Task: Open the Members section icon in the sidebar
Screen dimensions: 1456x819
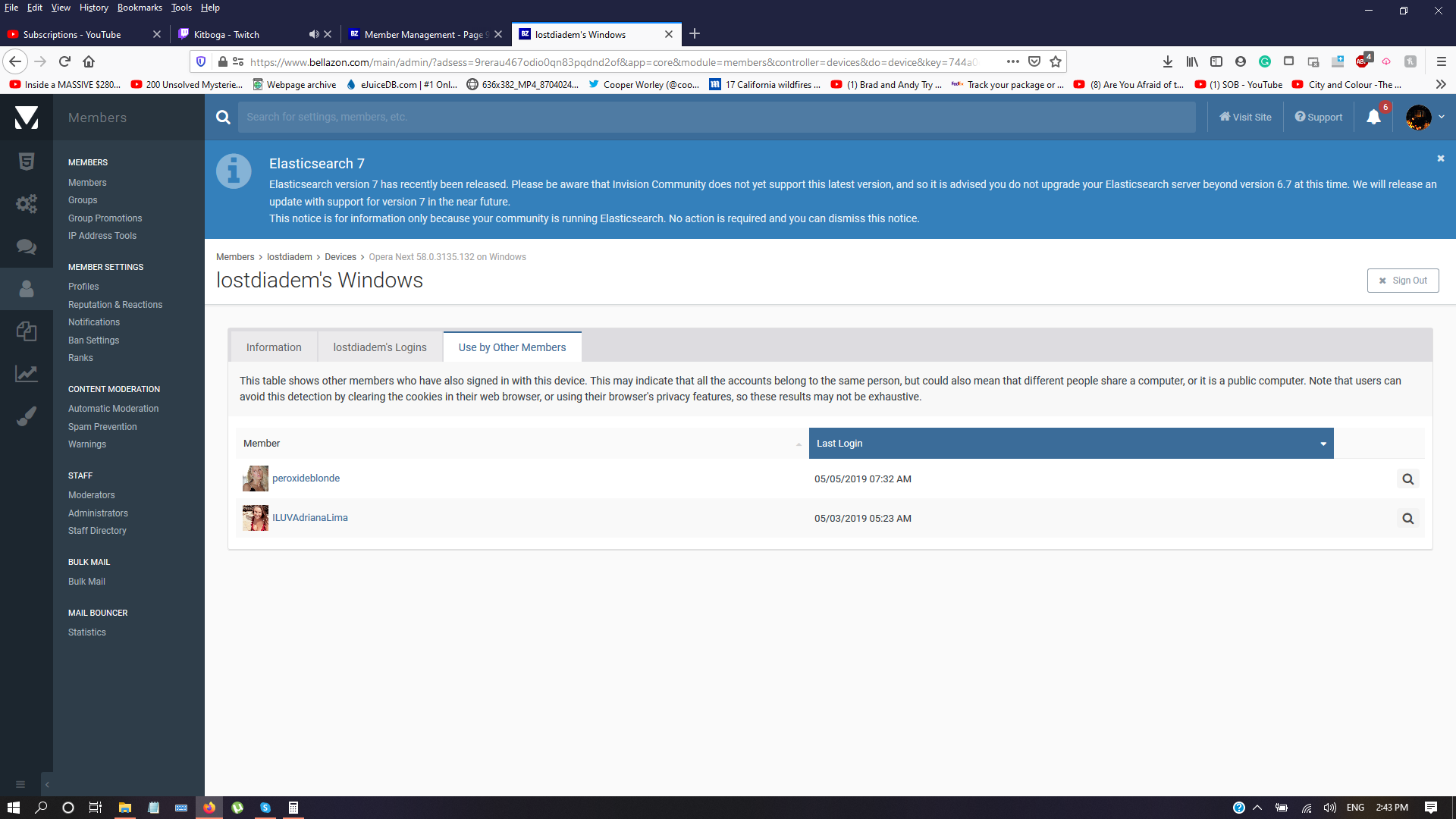Action: [x=27, y=288]
